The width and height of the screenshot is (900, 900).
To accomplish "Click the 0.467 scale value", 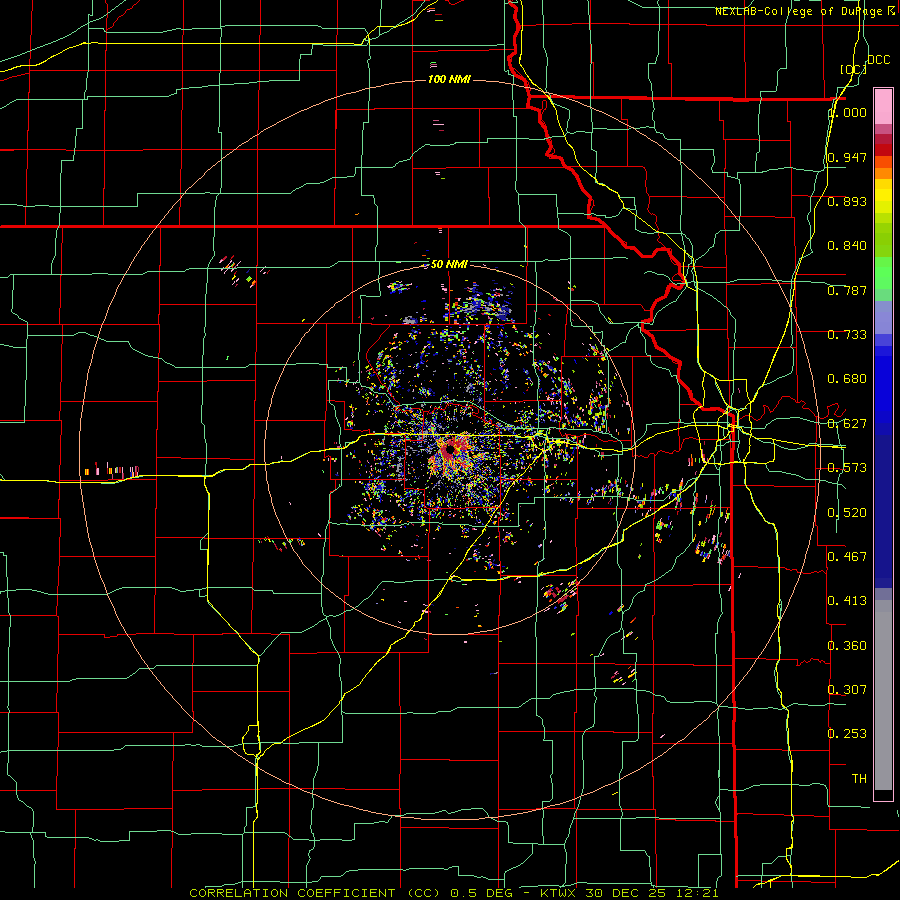I will pyautogui.click(x=847, y=556).
